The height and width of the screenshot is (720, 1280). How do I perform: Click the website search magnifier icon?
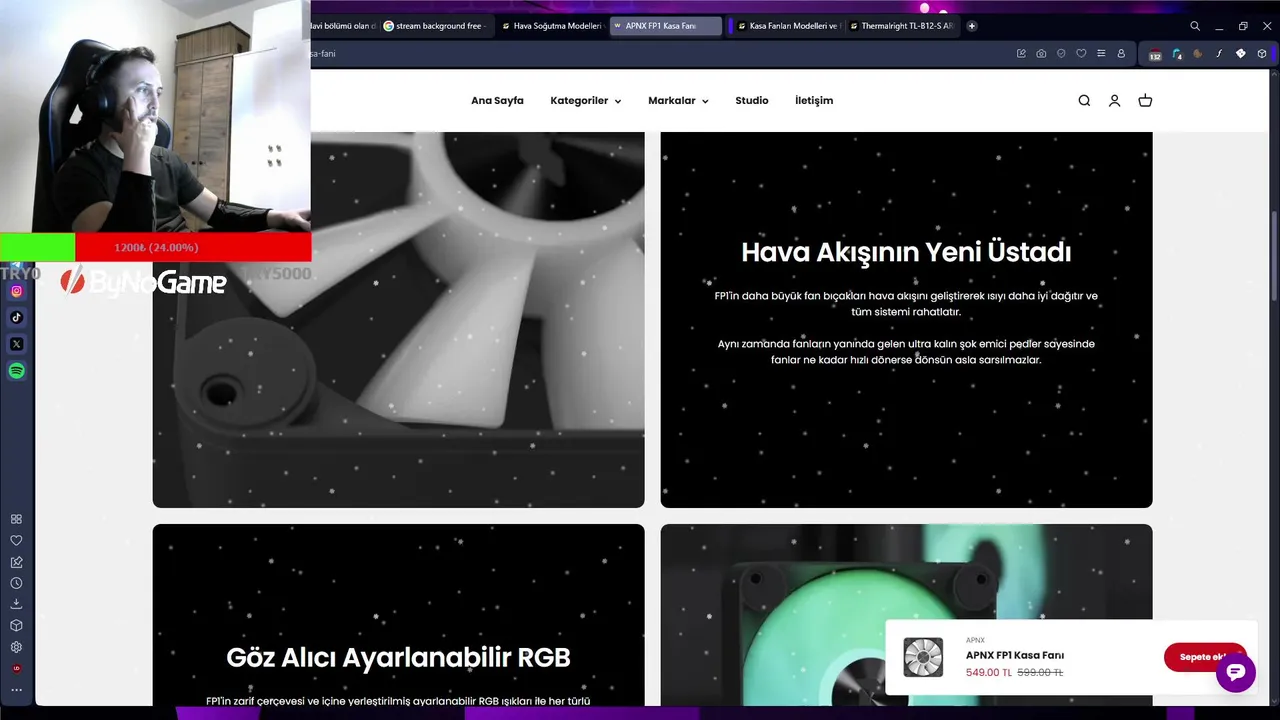[1084, 100]
